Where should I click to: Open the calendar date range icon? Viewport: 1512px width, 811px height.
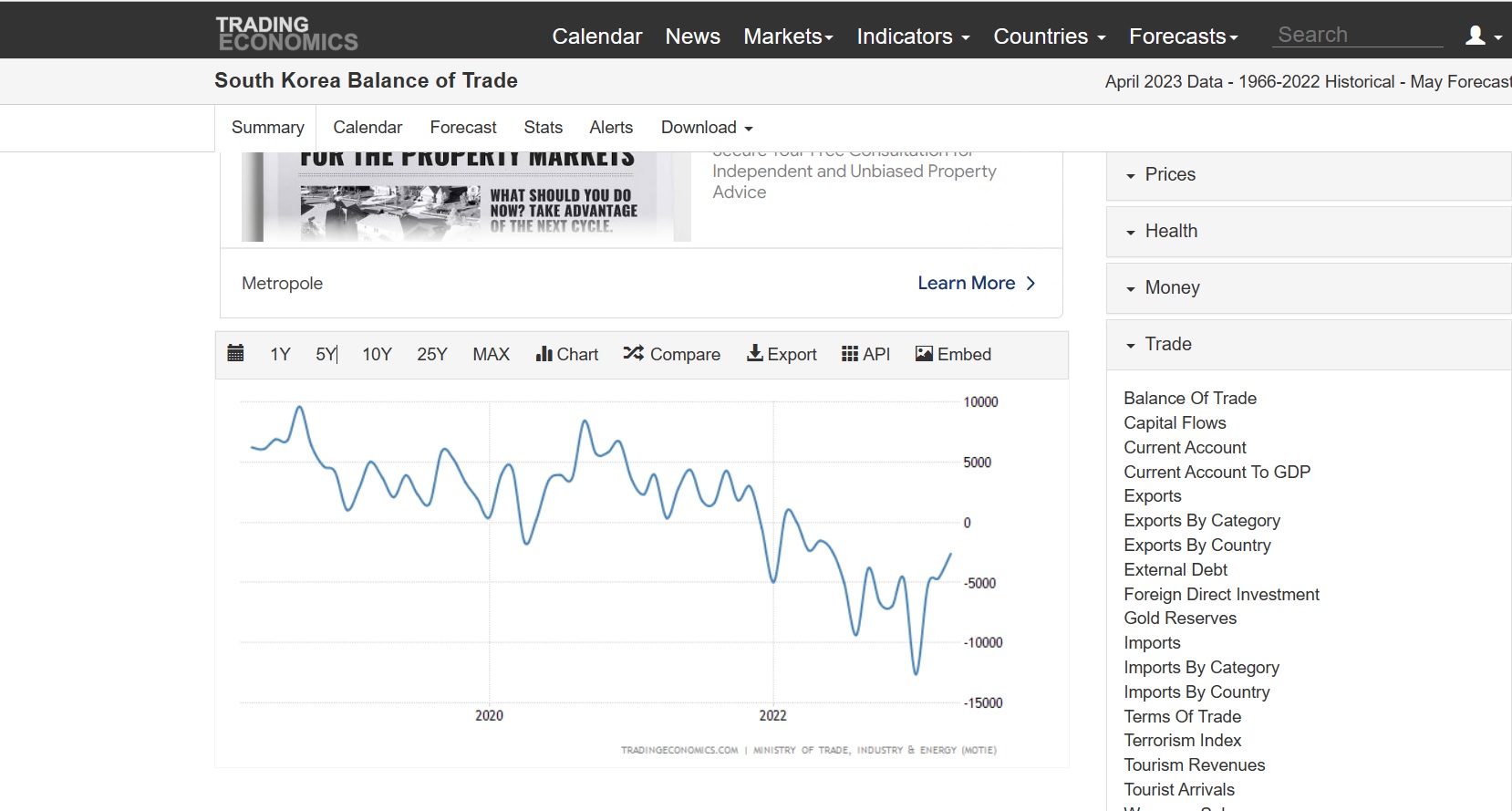pos(235,353)
